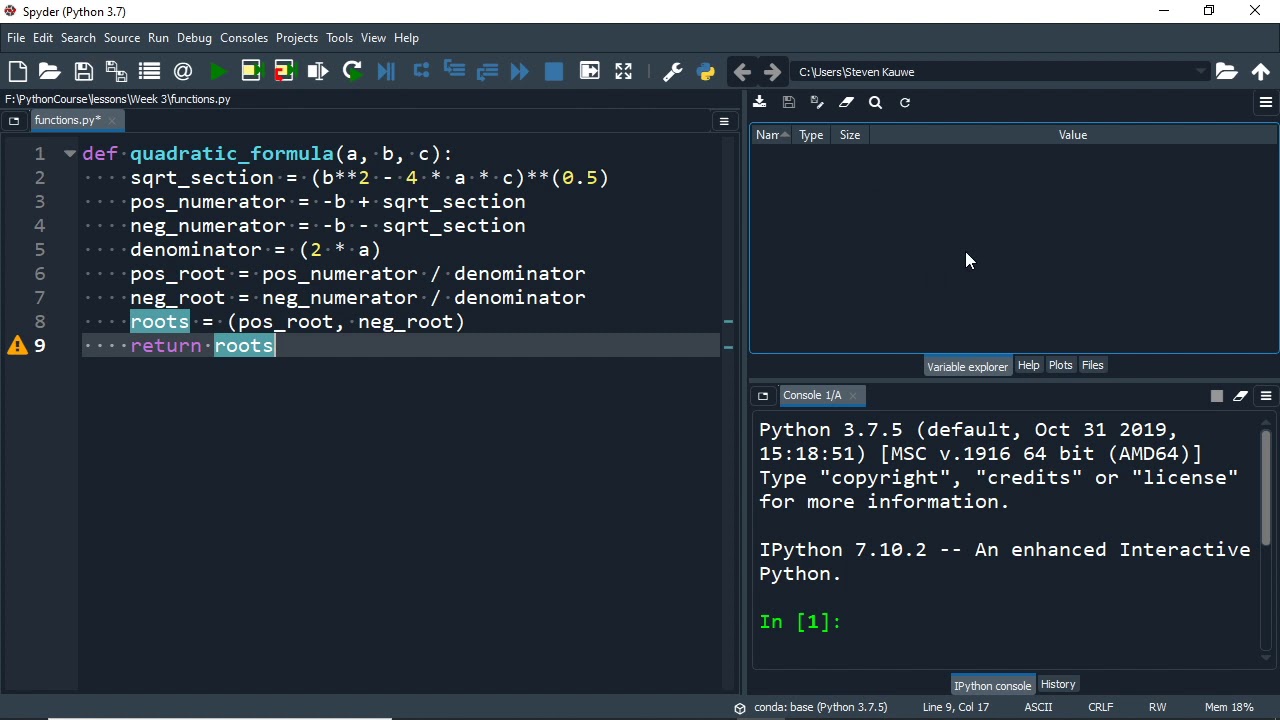Browse a working directory folder icon

click(1227, 72)
